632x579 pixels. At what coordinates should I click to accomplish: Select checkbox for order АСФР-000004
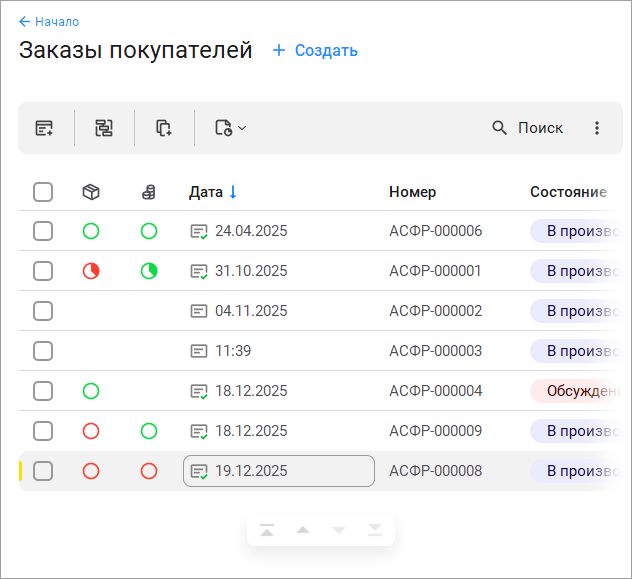point(43,391)
